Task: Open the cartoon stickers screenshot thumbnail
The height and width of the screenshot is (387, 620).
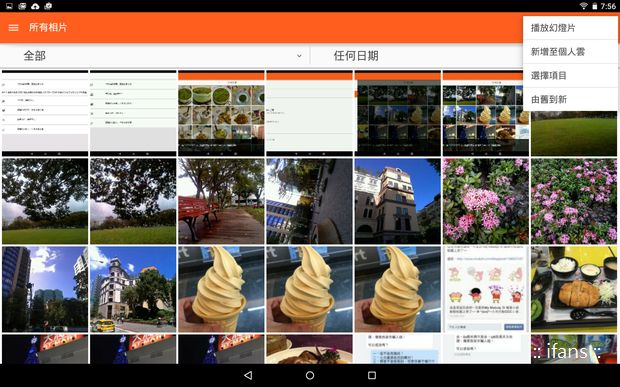Action: (x=486, y=289)
